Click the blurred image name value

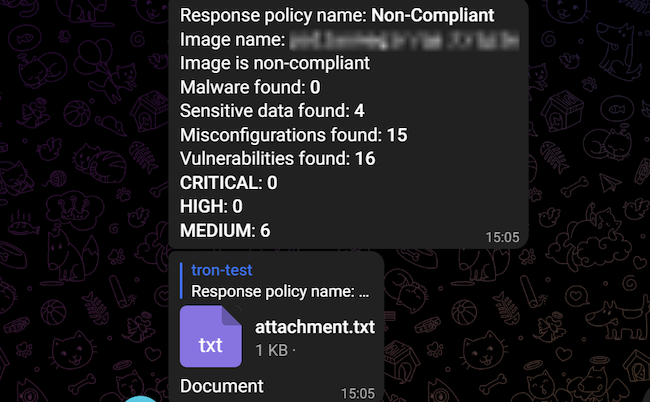pyautogui.click(x=404, y=41)
